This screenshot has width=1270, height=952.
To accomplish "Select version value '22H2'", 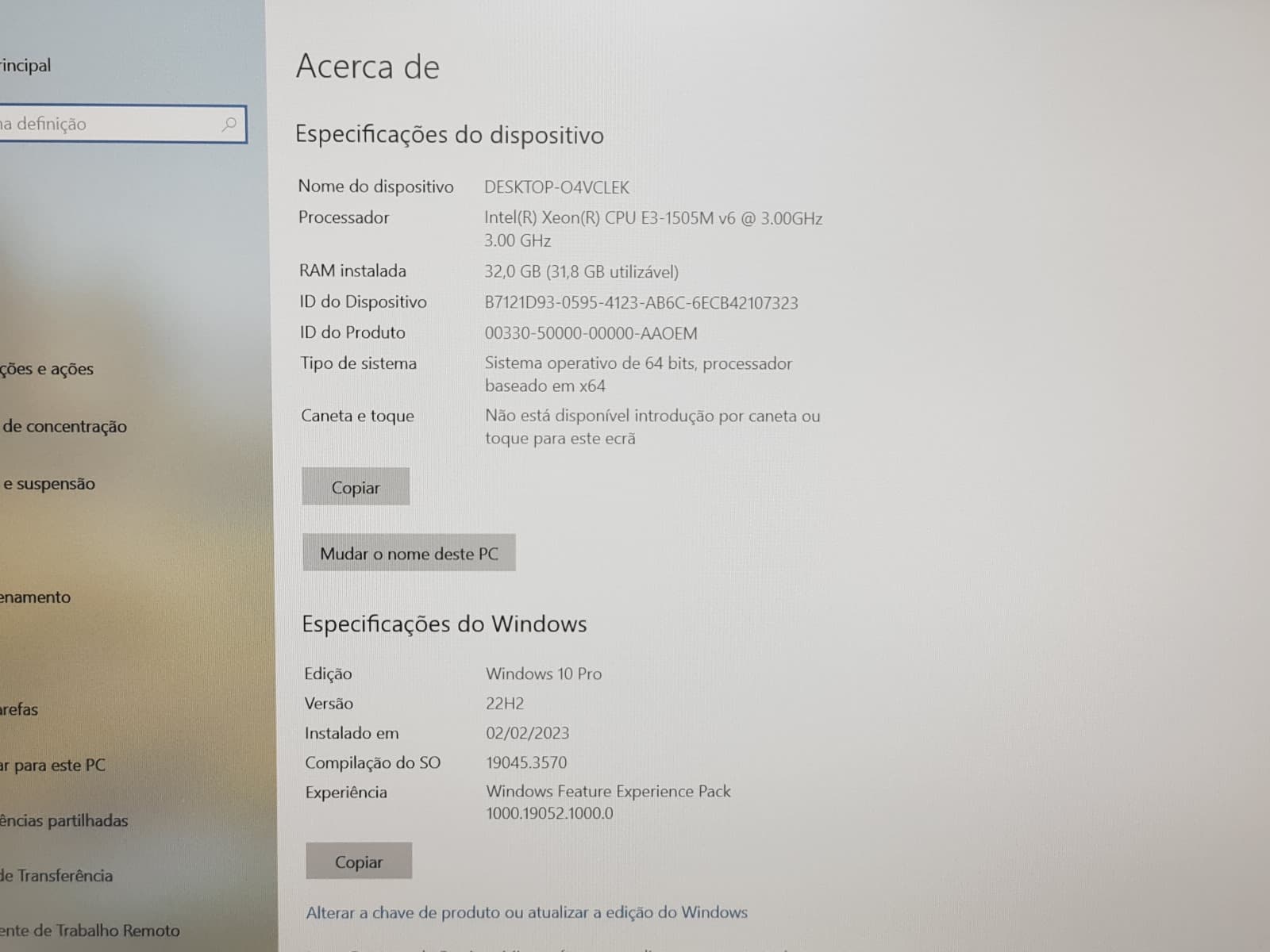I will [505, 704].
